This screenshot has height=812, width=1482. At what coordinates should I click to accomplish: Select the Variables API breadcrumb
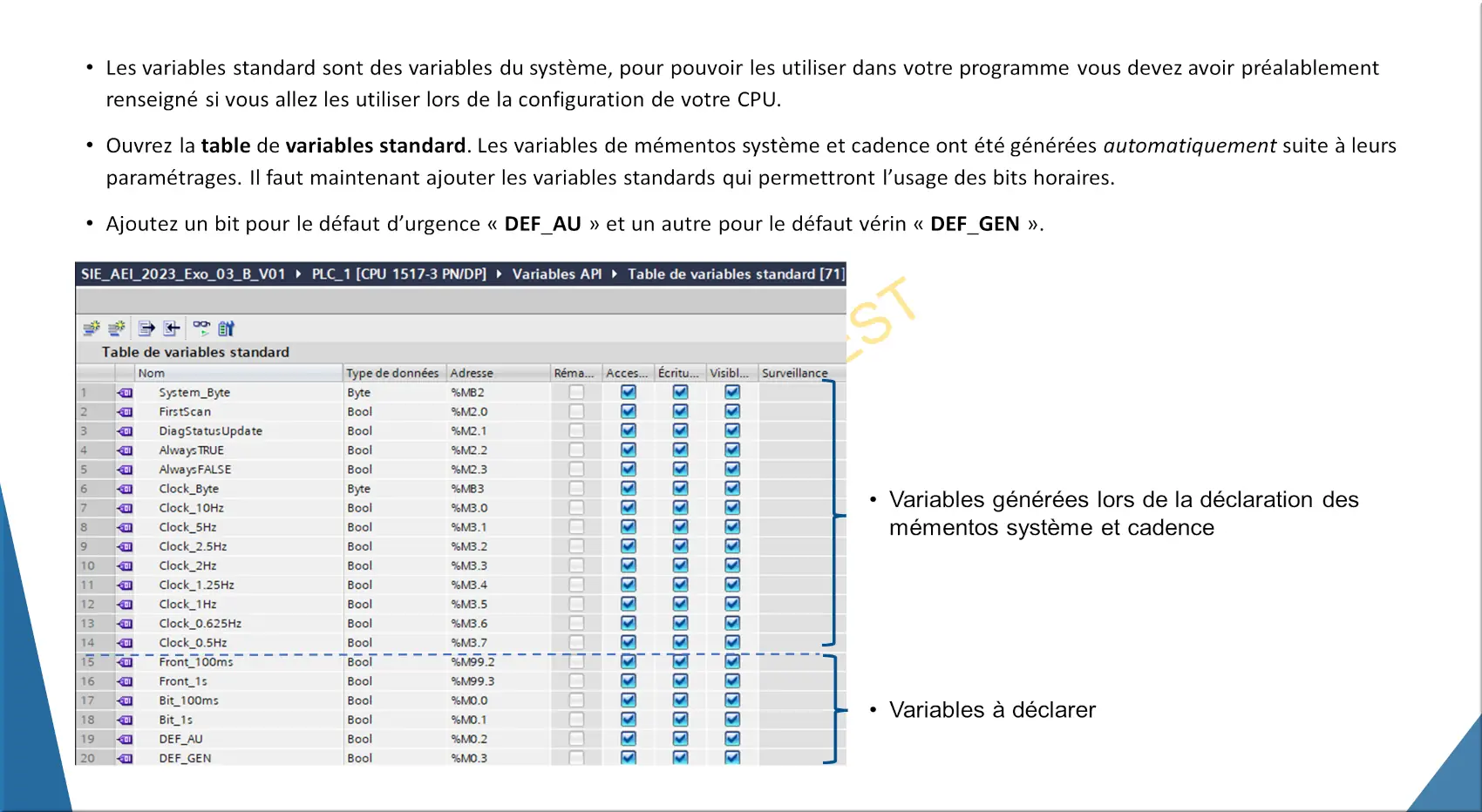coord(557,274)
